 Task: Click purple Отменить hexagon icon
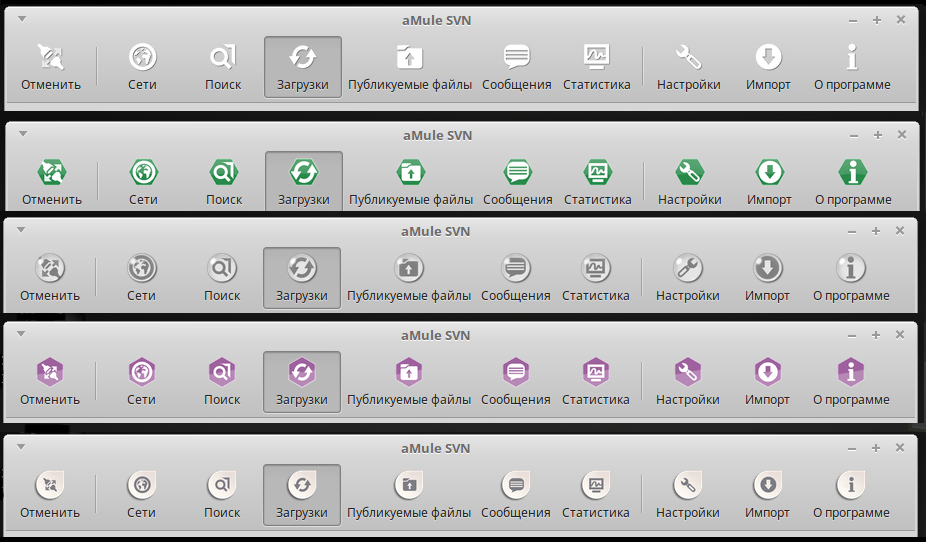(50, 373)
